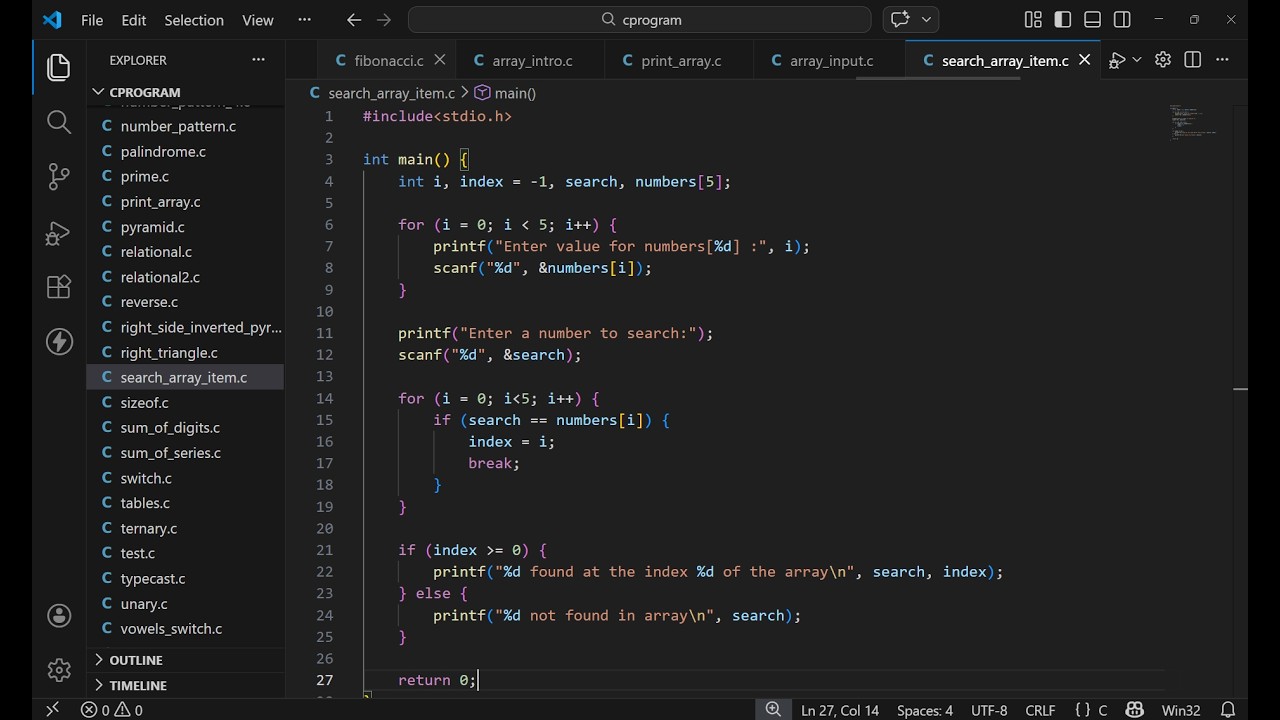Go forward using the right arrow

384,20
